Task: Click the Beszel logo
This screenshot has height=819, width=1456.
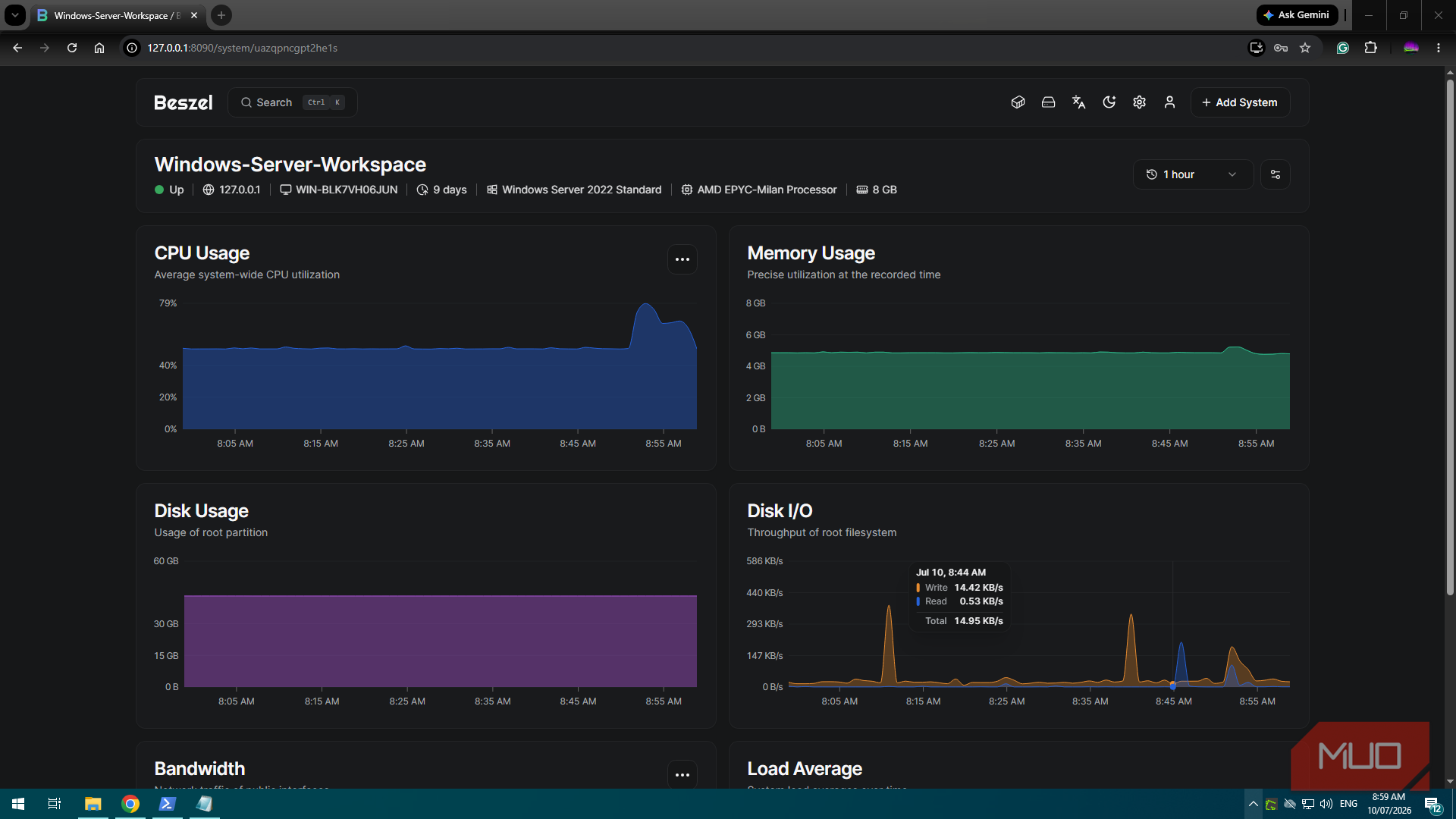Action: click(x=183, y=102)
